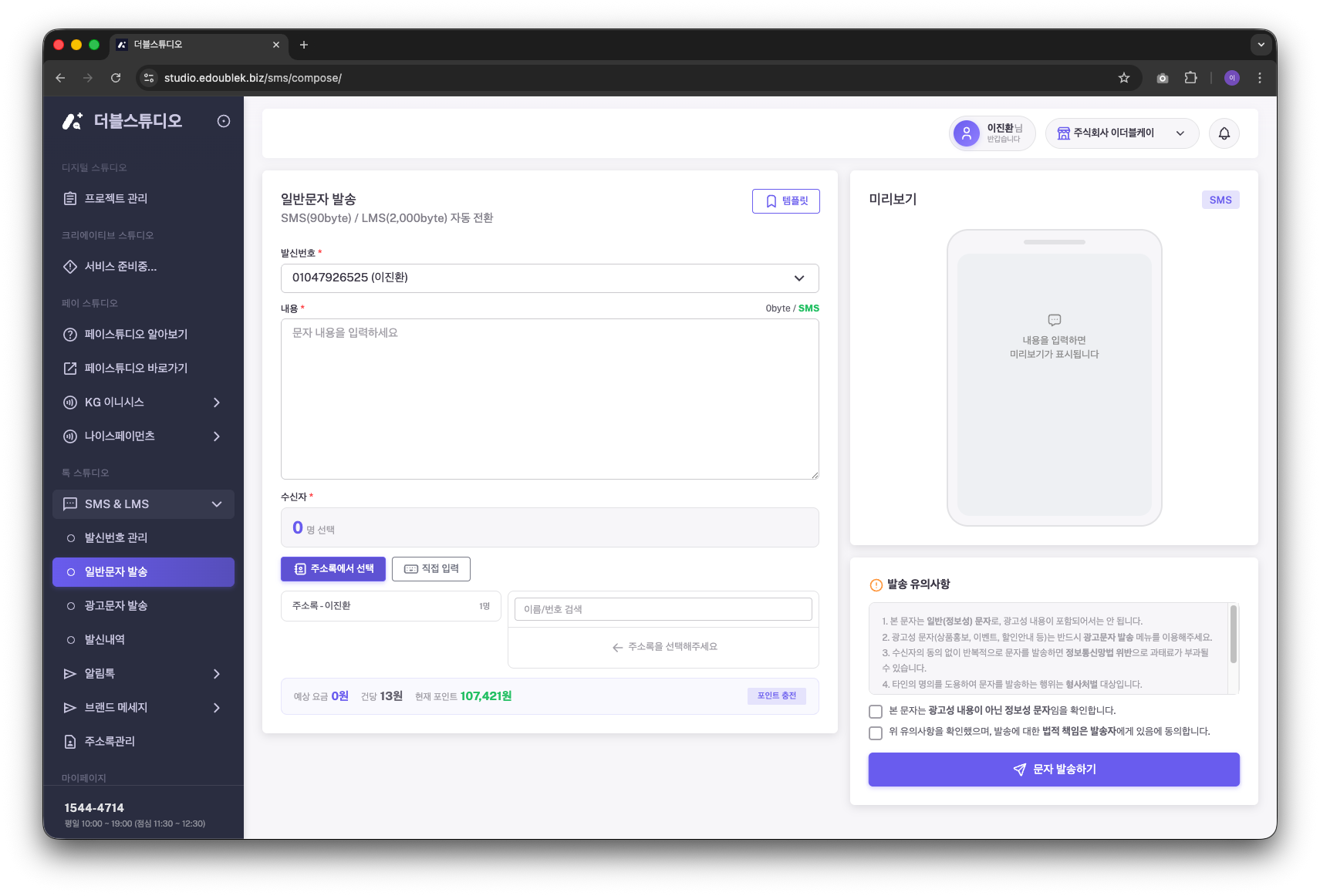Open 프로젝트 관리 in the sidebar

click(x=143, y=199)
